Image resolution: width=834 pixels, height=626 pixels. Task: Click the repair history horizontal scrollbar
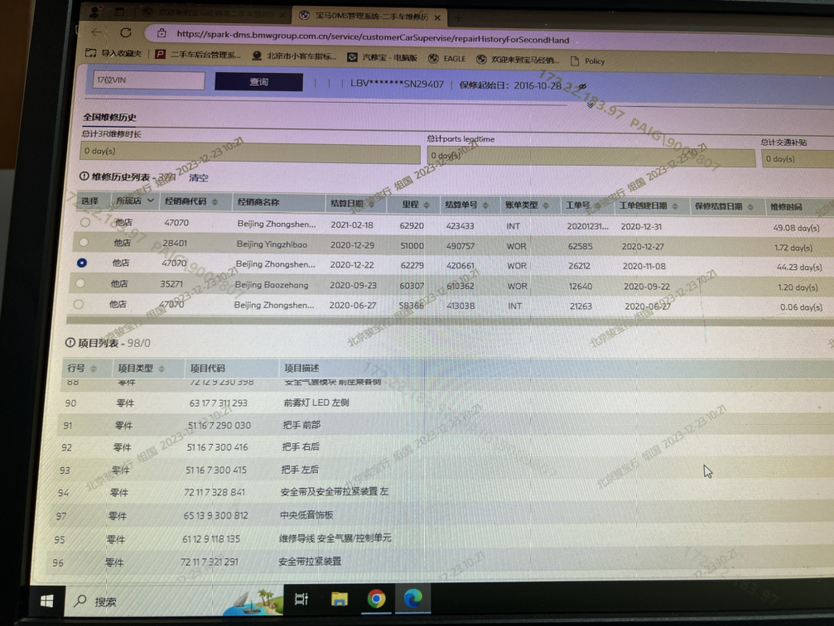449,321
